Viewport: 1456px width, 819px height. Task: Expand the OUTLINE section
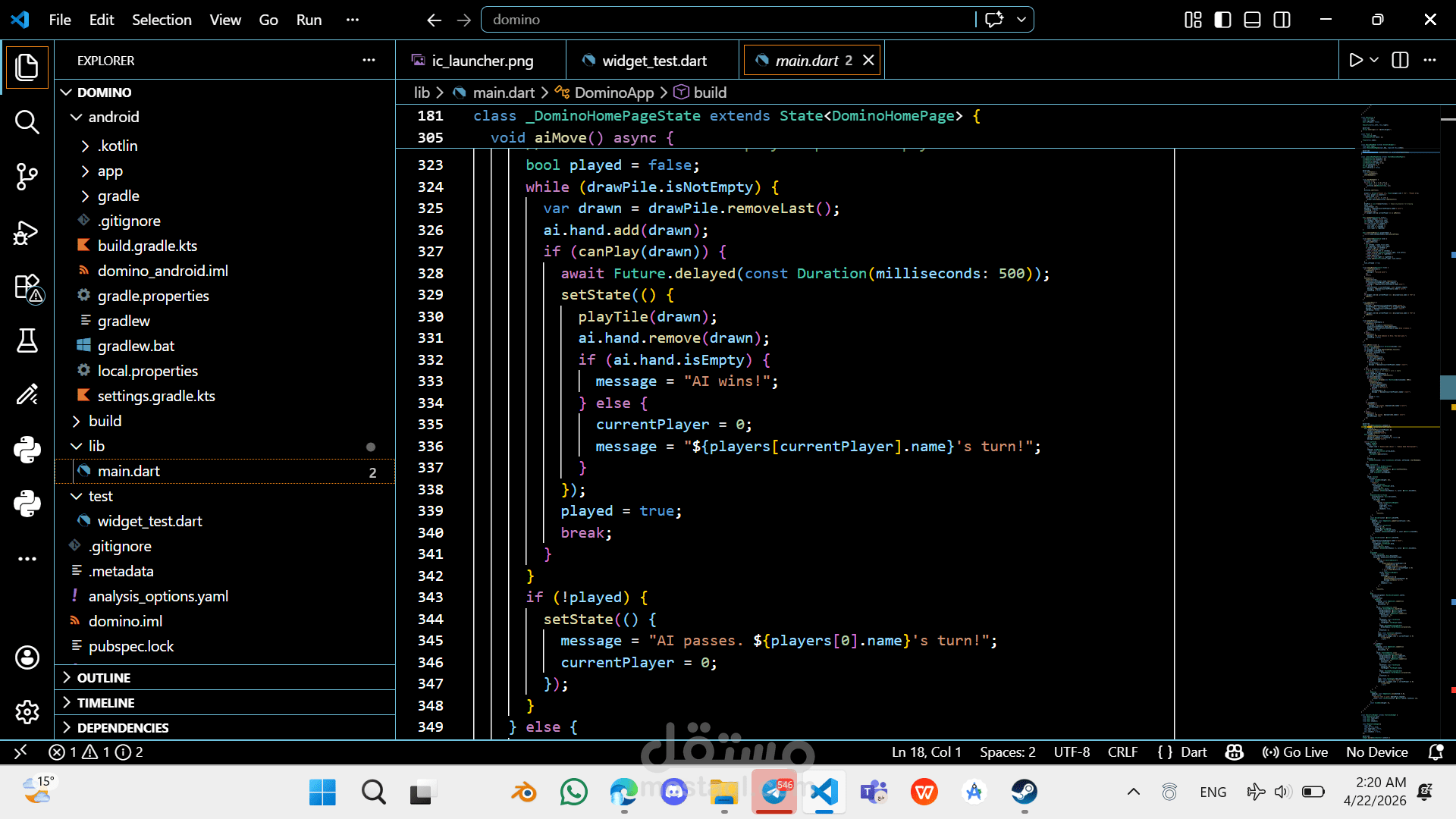[x=104, y=678]
